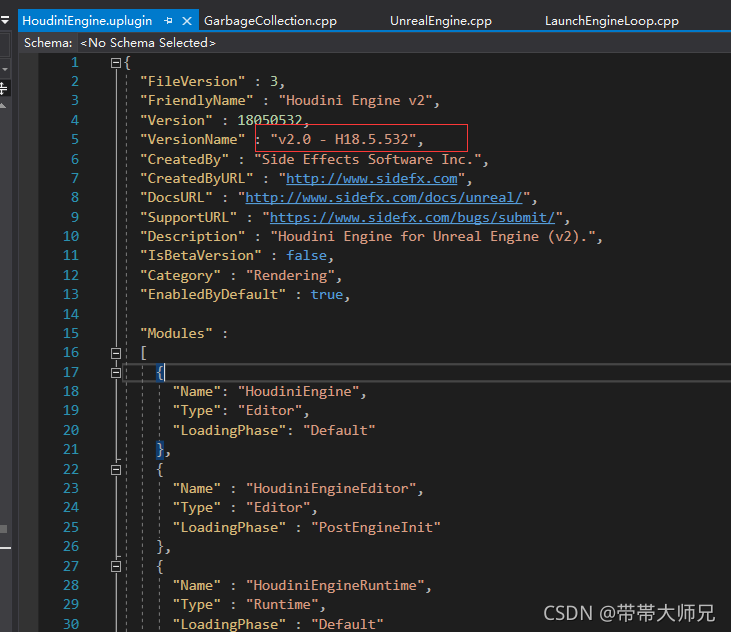The height and width of the screenshot is (632, 731).
Task: Click the "CreatedByURL" key on line 7
Action: (x=196, y=179)
